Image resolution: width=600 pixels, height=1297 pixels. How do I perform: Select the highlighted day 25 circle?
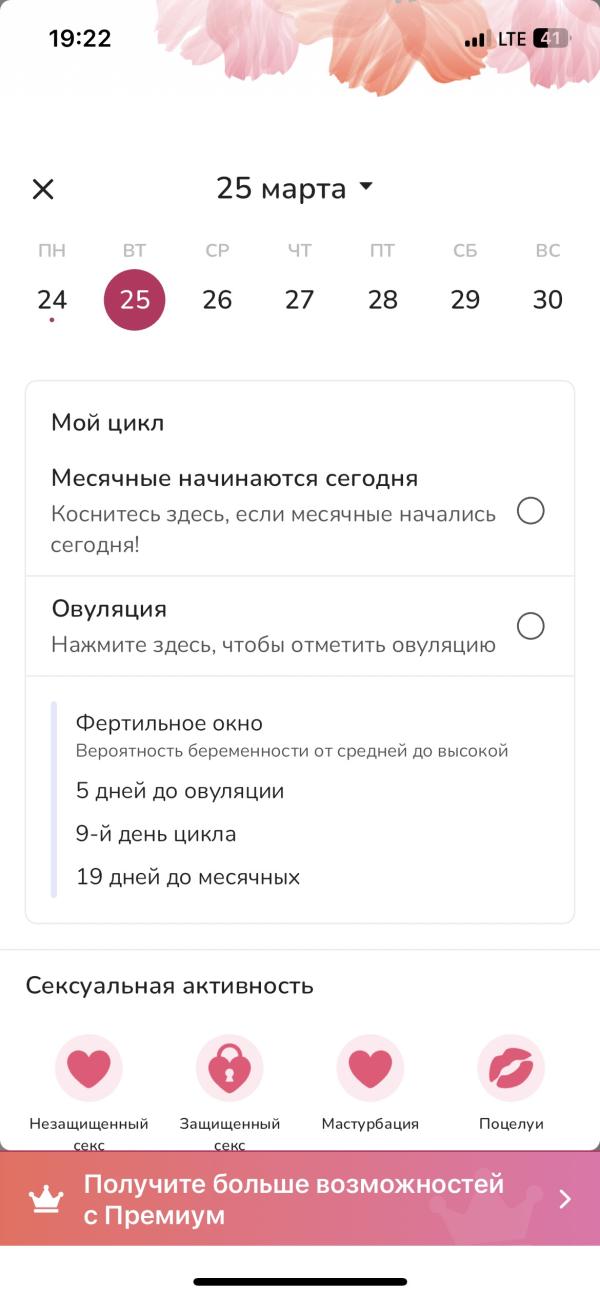click(x=135, y=299)
